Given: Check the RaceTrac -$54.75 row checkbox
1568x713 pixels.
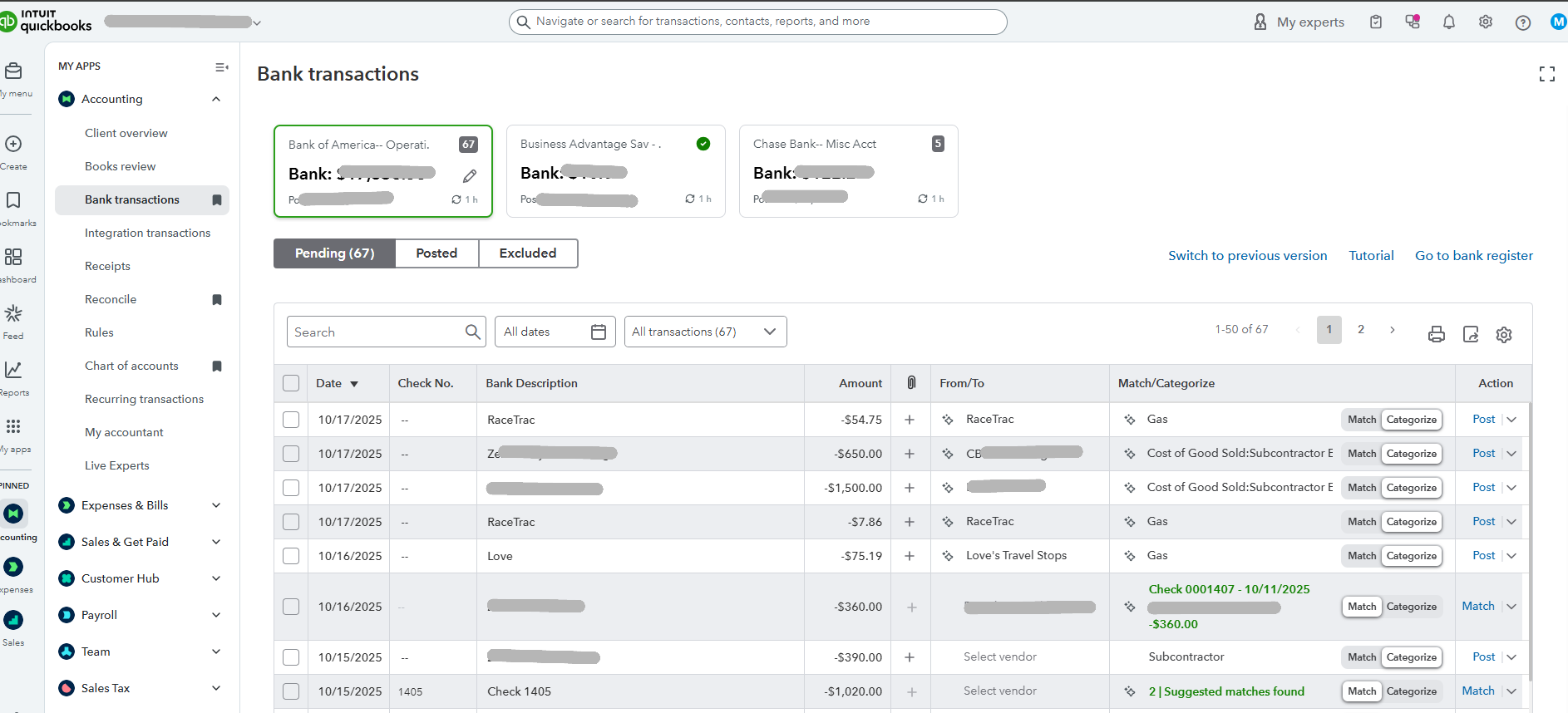Looking at the screenshot, I should click(291, 420).
